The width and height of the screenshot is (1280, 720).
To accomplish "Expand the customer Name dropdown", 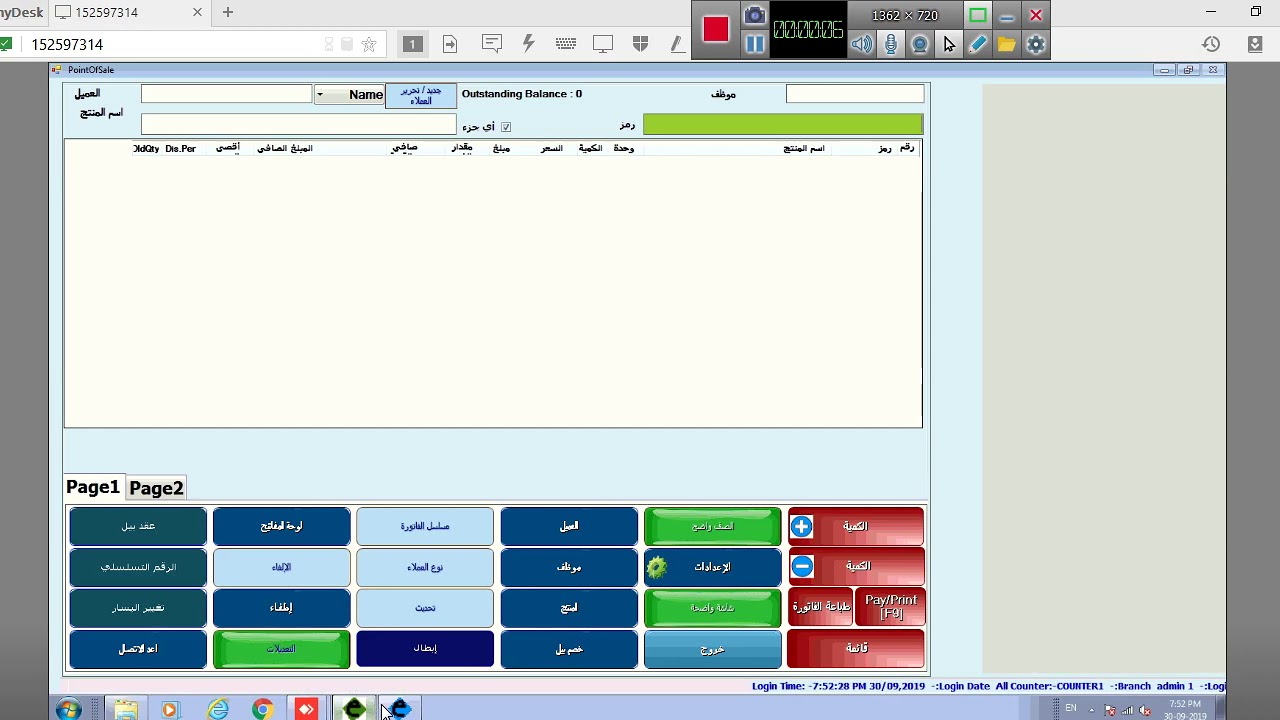I will pyautogui.click(x=319, y=94).
